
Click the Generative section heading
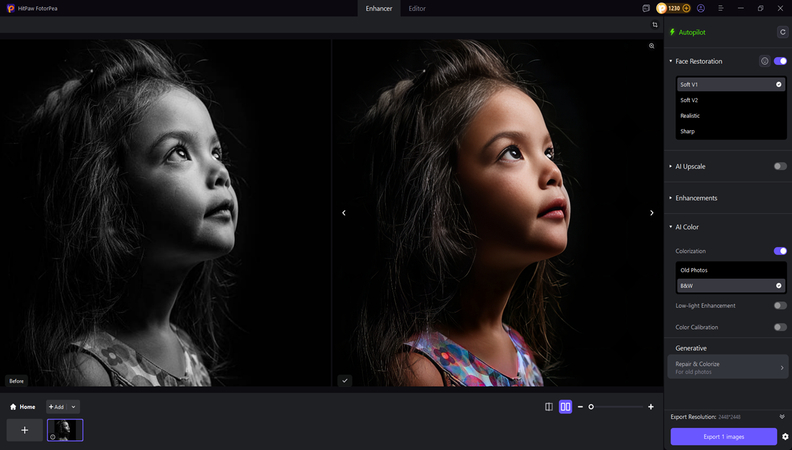click(691, 348)
